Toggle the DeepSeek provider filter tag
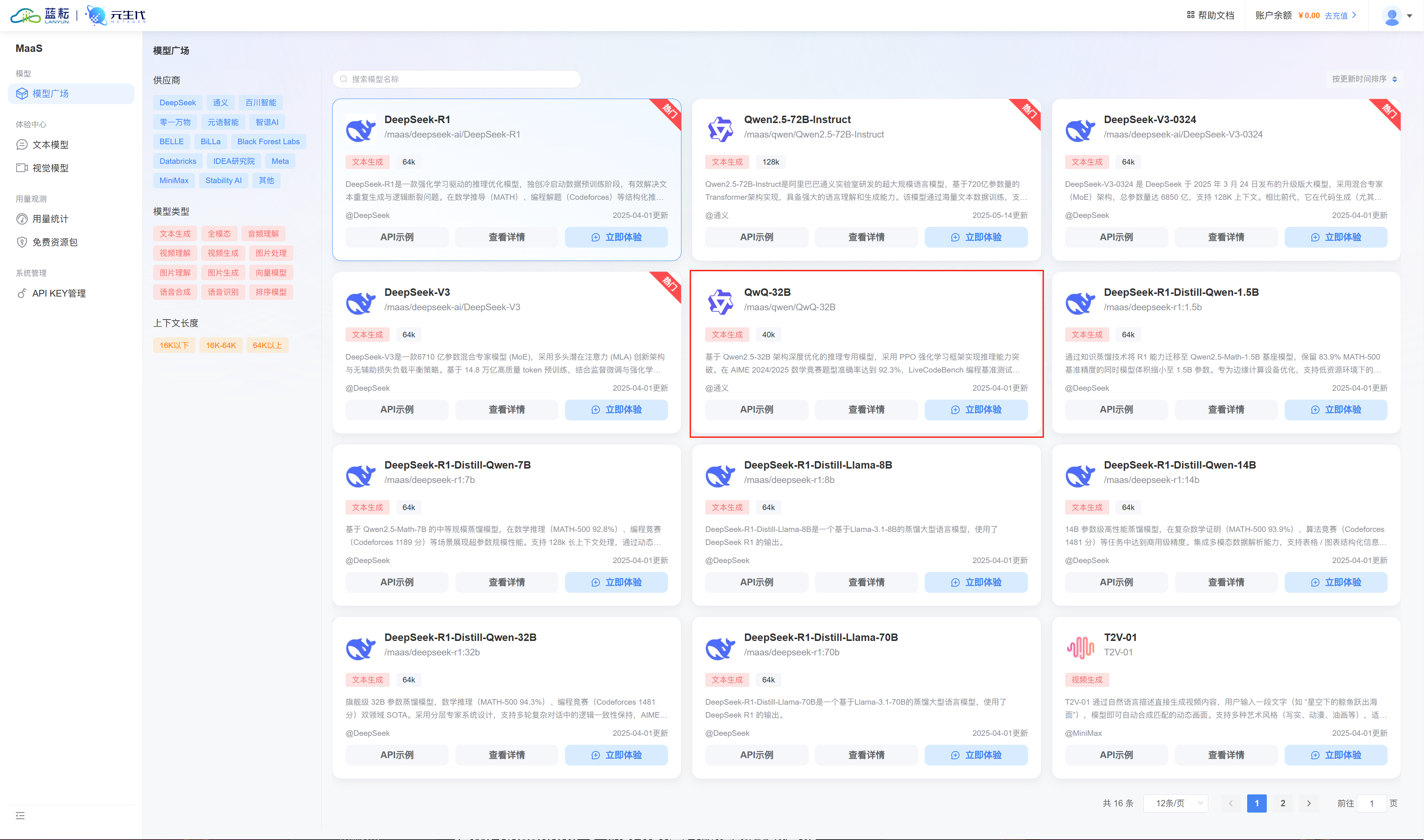The image size is (1424, 840). click(x=177, y=102)
